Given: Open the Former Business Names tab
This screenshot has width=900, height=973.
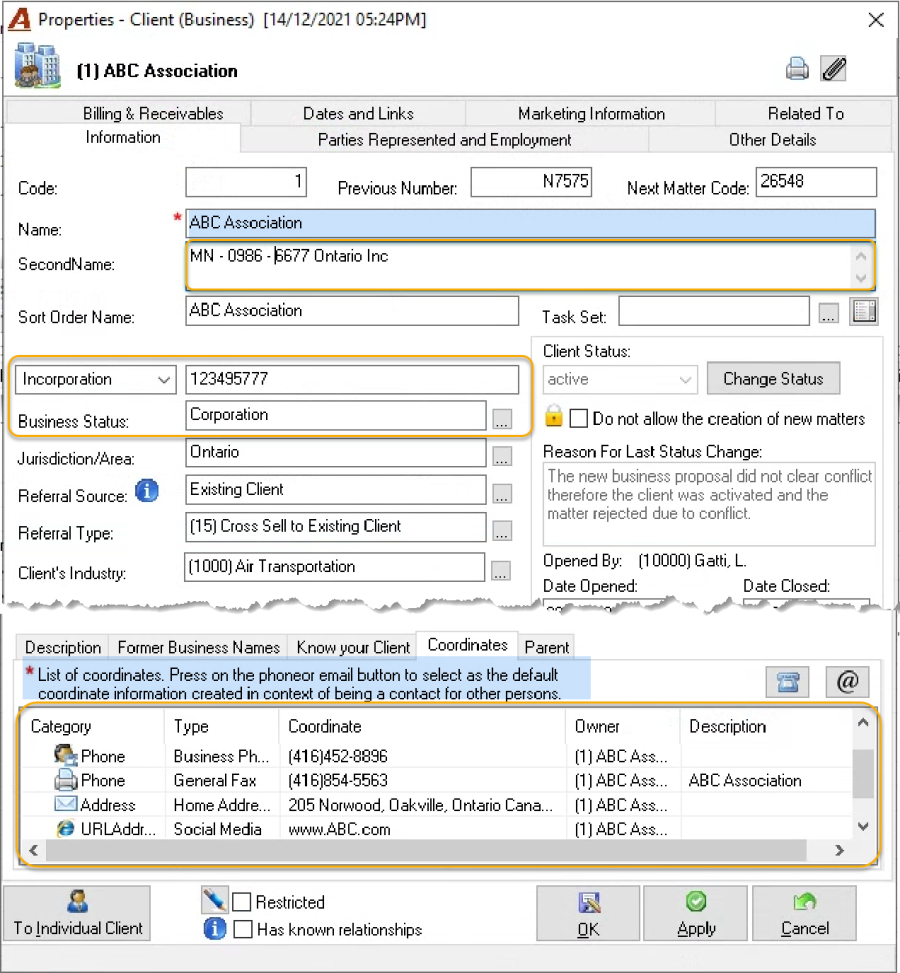Looking at the screenshot, I should pos(199,647).
